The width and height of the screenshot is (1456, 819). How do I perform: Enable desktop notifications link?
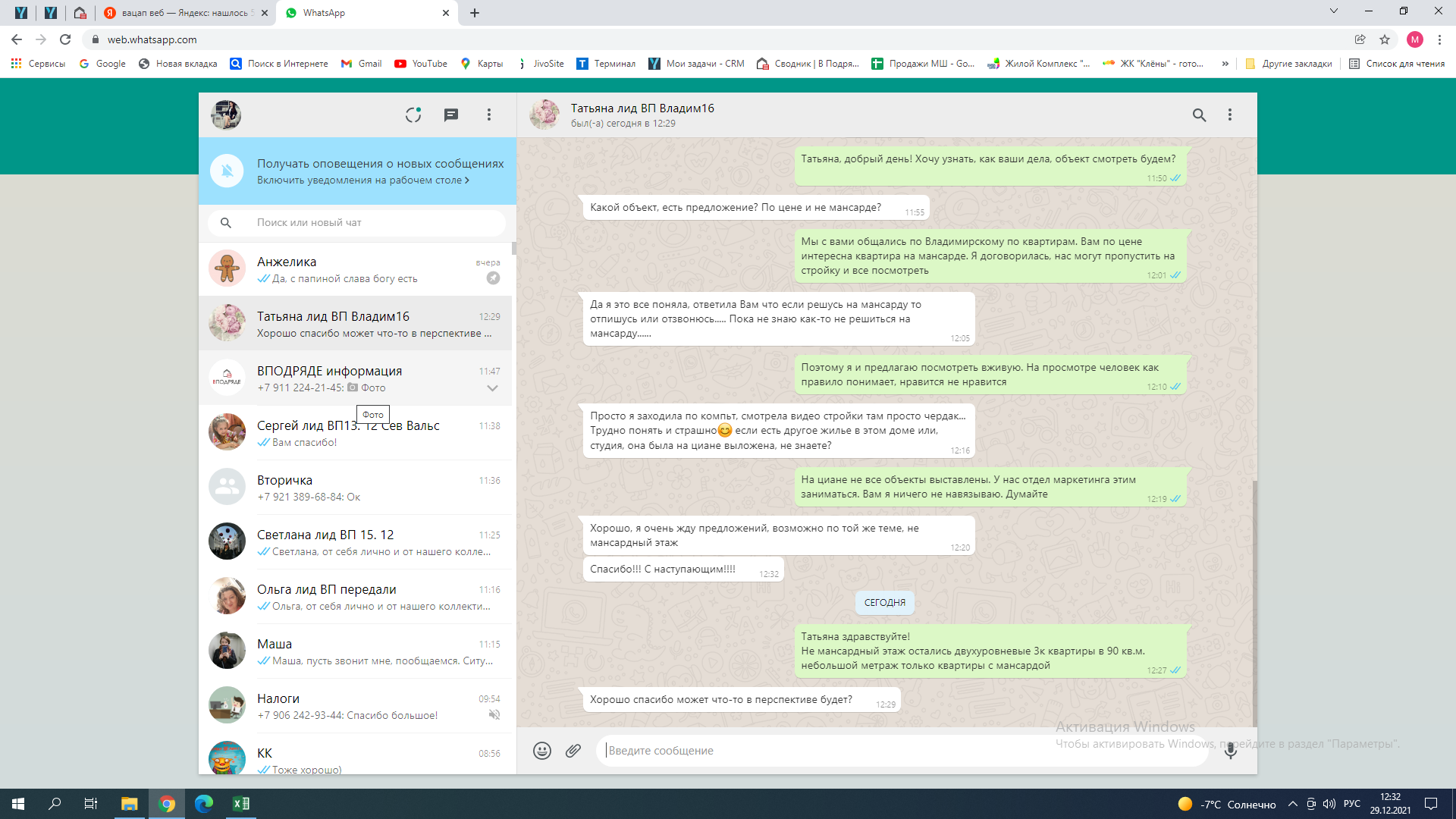pos(362,180)
